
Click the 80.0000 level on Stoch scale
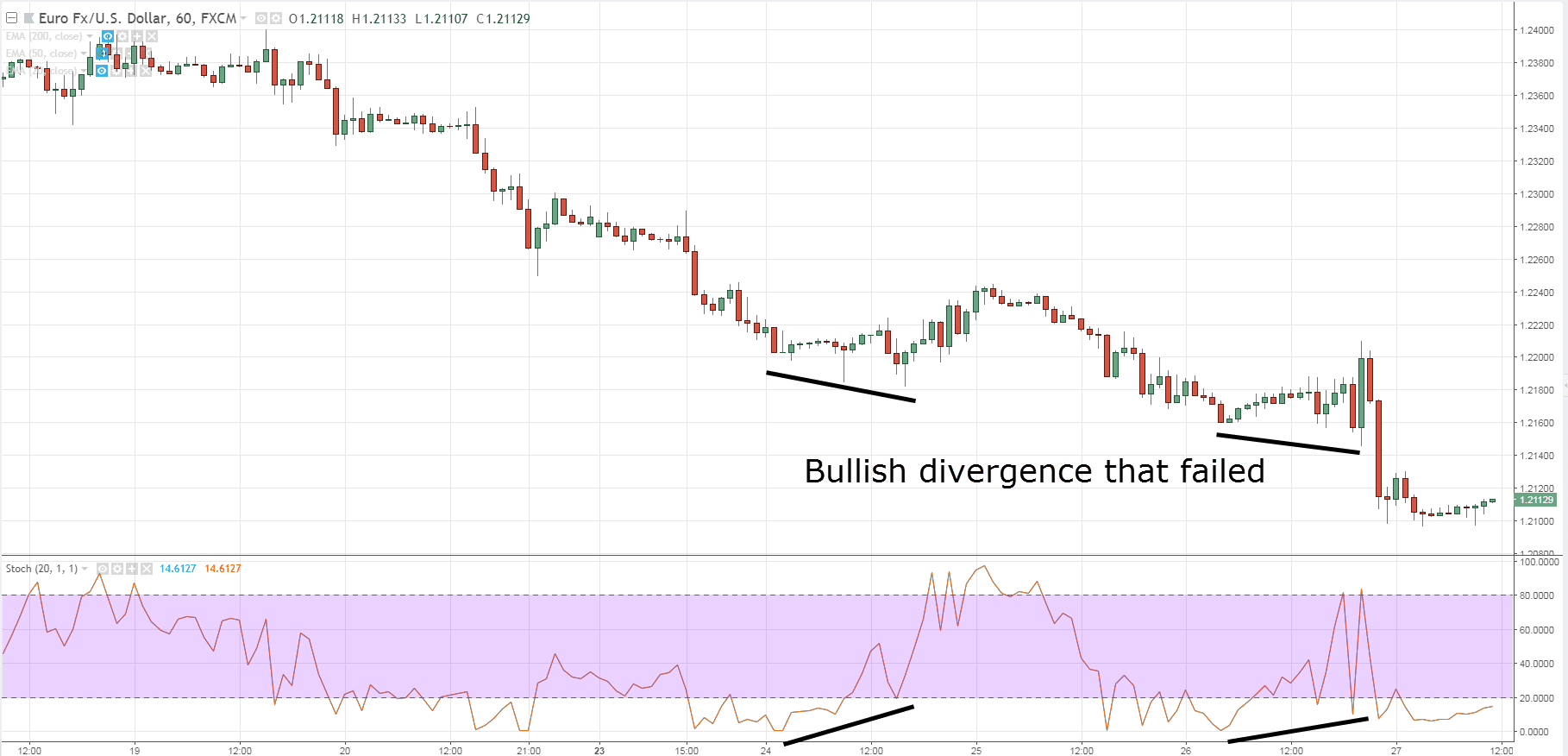(x=1539, y=595)
